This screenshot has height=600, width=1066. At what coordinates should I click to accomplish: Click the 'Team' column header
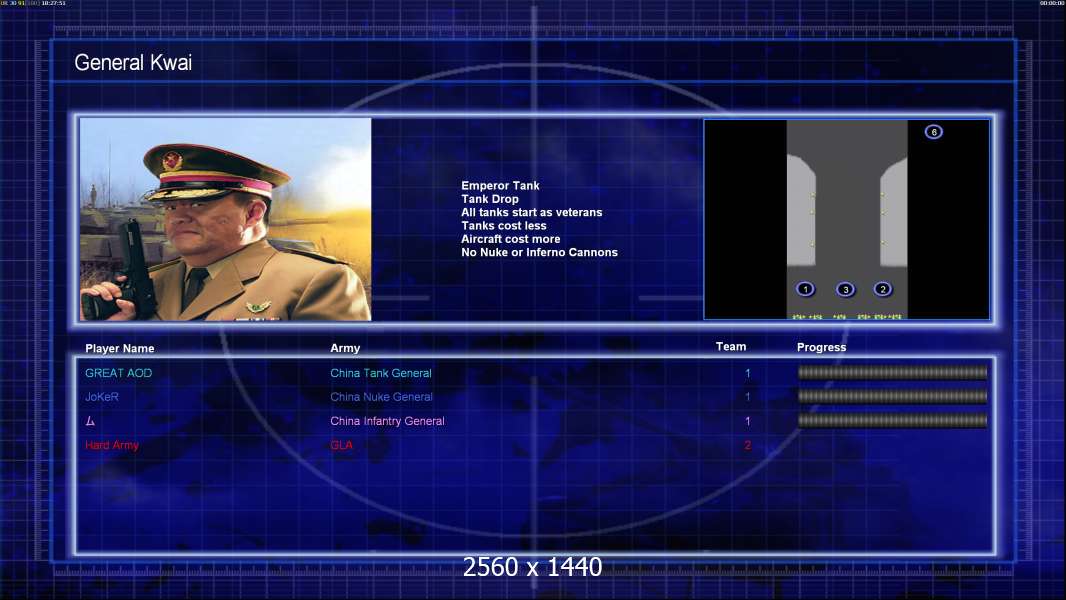731,347
